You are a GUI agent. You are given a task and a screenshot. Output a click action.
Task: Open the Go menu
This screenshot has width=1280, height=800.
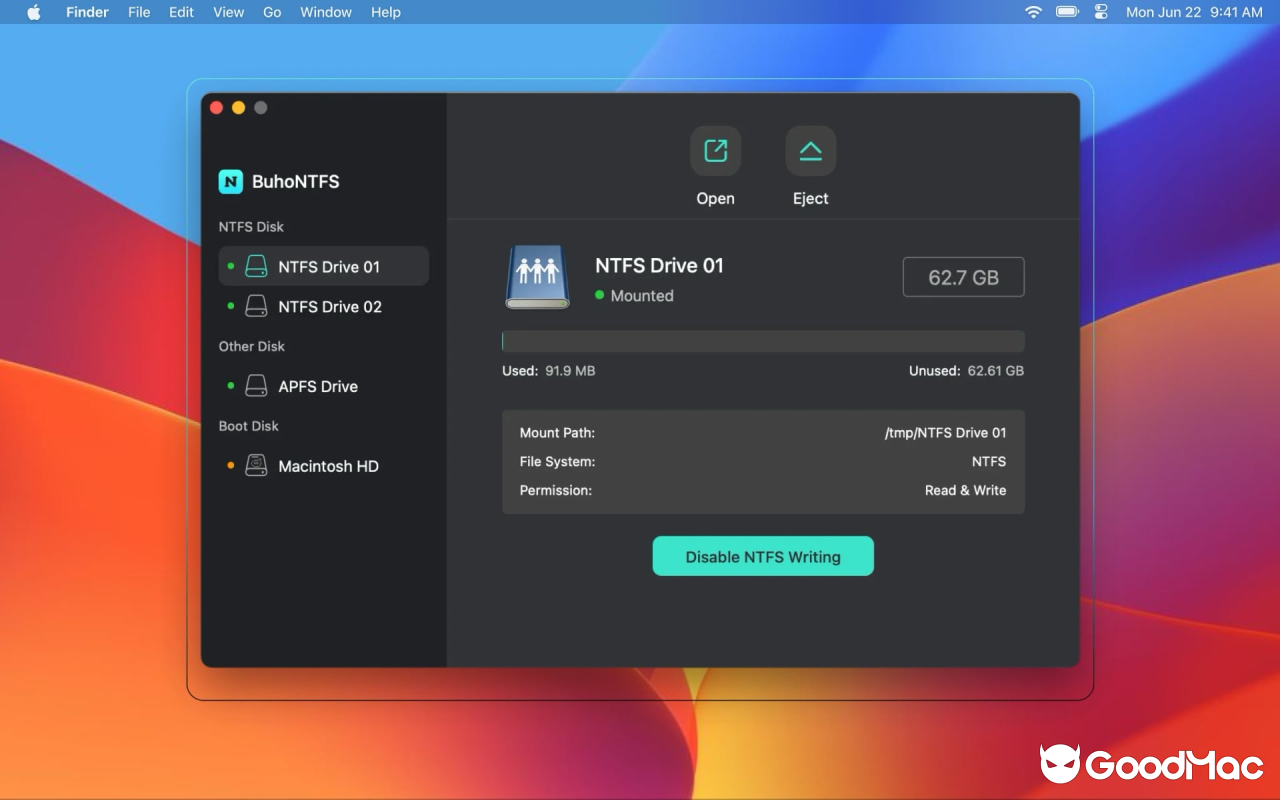(272, 12)
